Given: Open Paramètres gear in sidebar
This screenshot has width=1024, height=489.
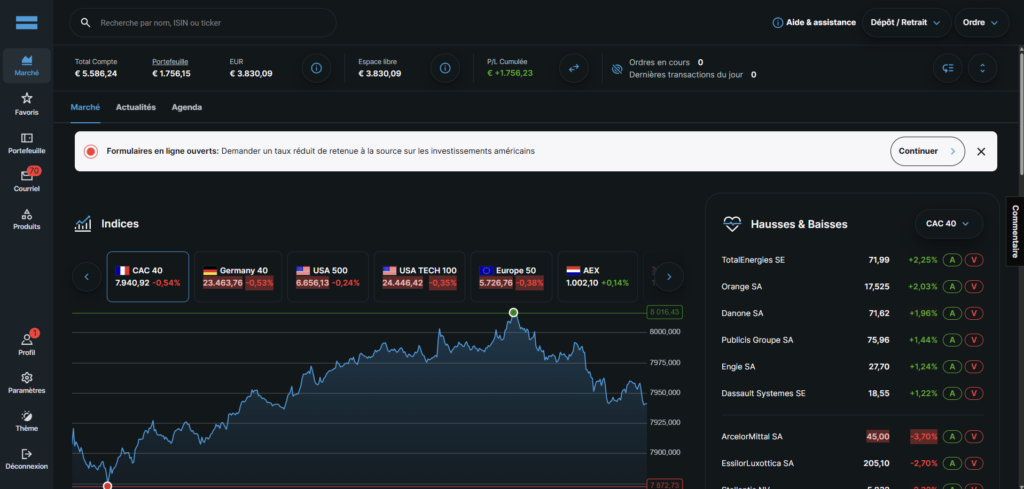Looking at the screenshot, I should pyautogui.click(x=27, y=382).
